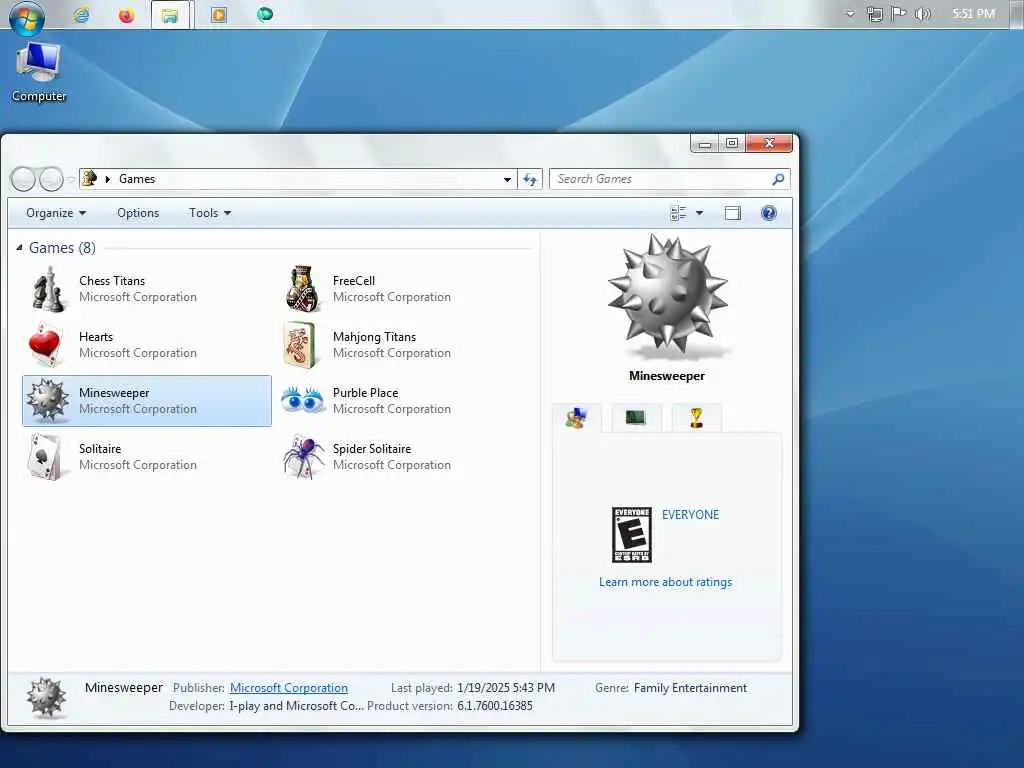Click the details pane Minesweeper icon

pyautogui.click(x=46, y=697)
